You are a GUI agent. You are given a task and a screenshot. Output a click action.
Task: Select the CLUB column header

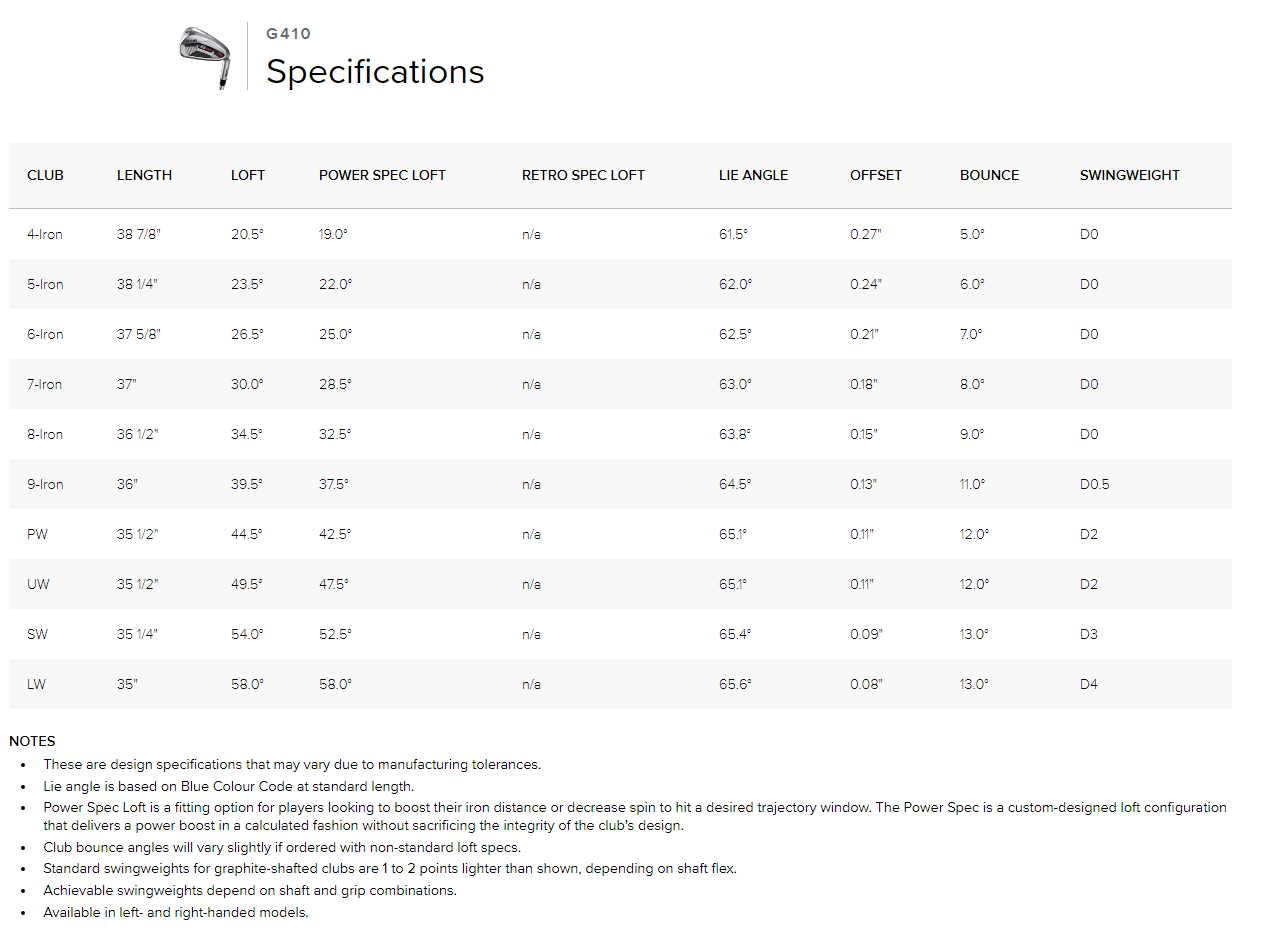45,175
